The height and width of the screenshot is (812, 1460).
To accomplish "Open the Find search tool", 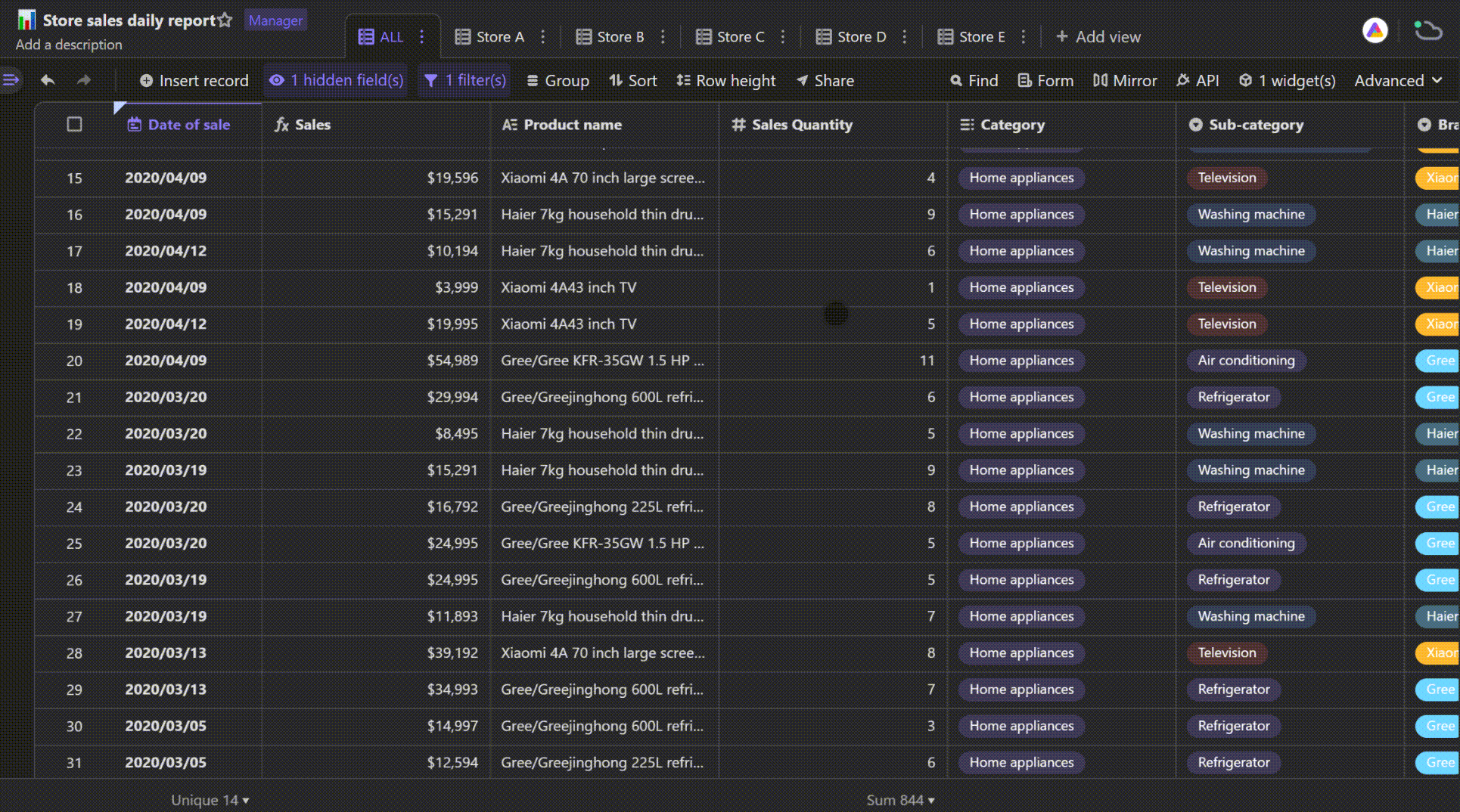I will point(974,80).
